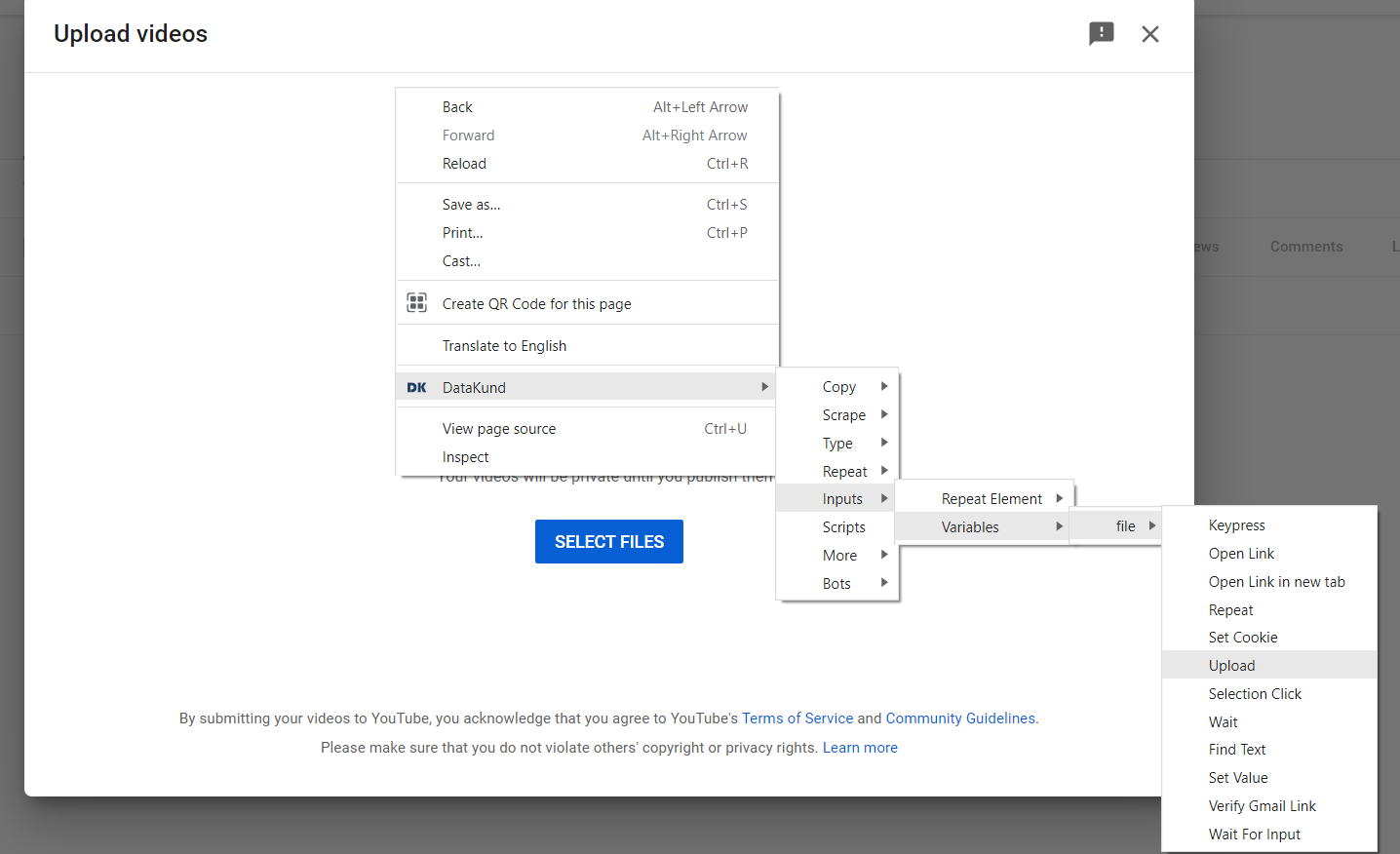Click the Learn more link

(x=860, y=748)
